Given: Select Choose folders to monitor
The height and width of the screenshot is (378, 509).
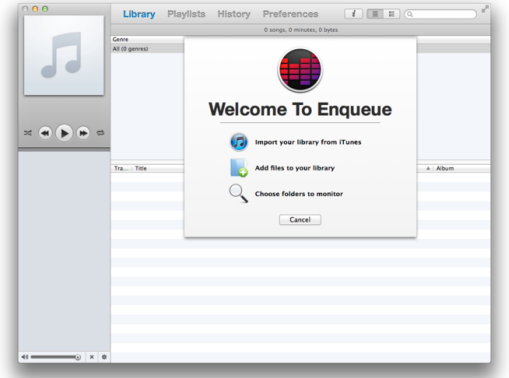Looking at the screenshot, I should [299, 194].
